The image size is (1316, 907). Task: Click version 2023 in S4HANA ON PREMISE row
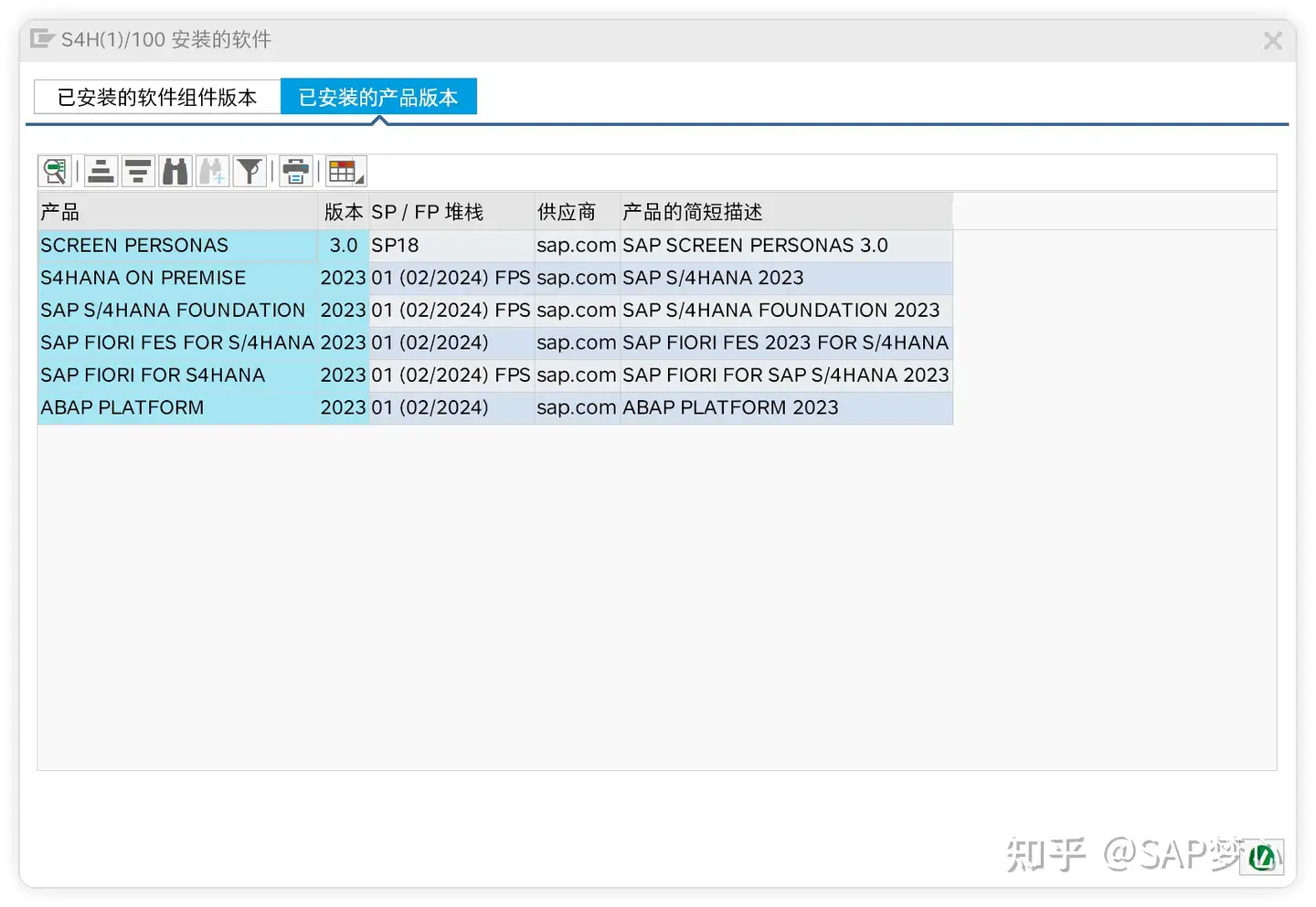pyautogui.click(x=344, y=278)
